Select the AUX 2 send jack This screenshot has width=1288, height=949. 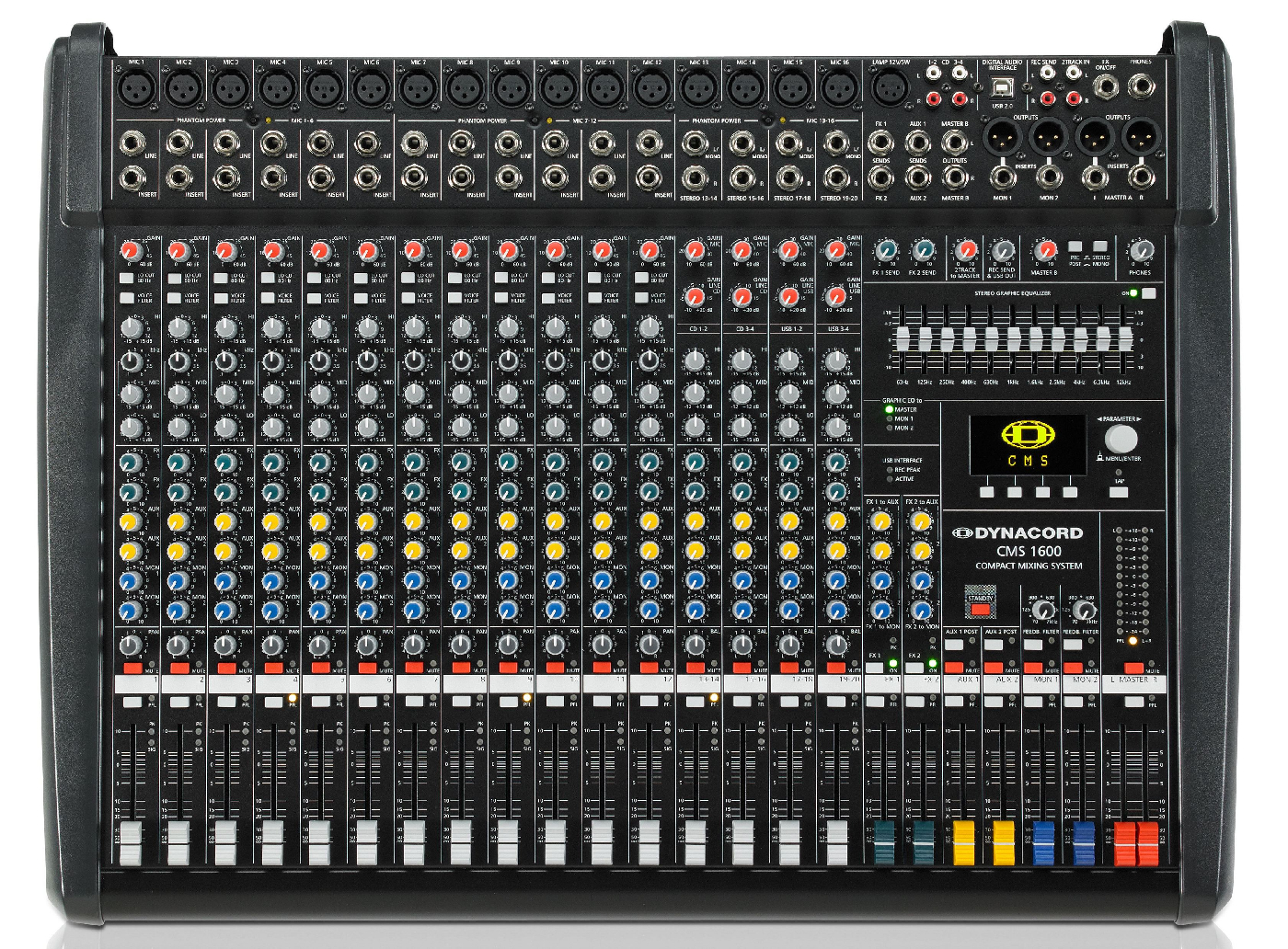point(917,177)
